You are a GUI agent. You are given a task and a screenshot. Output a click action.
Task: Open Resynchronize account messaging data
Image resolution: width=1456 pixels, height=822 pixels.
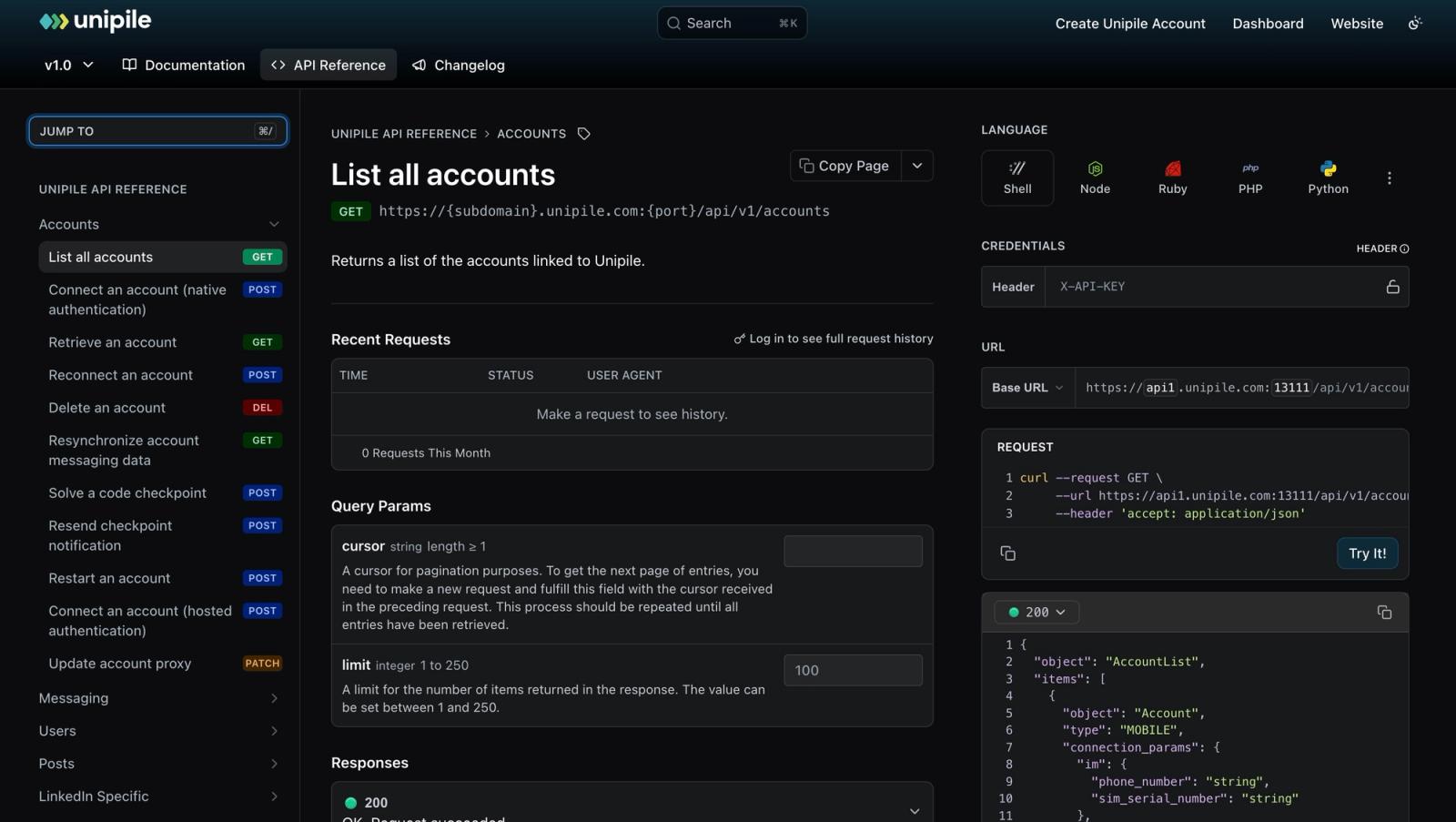click(163, 450)
